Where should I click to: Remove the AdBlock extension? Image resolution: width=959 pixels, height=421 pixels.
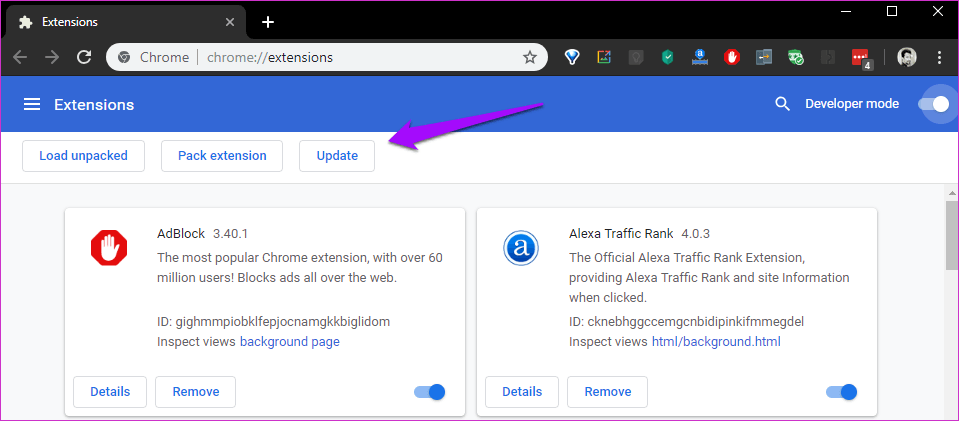(196, 392)
